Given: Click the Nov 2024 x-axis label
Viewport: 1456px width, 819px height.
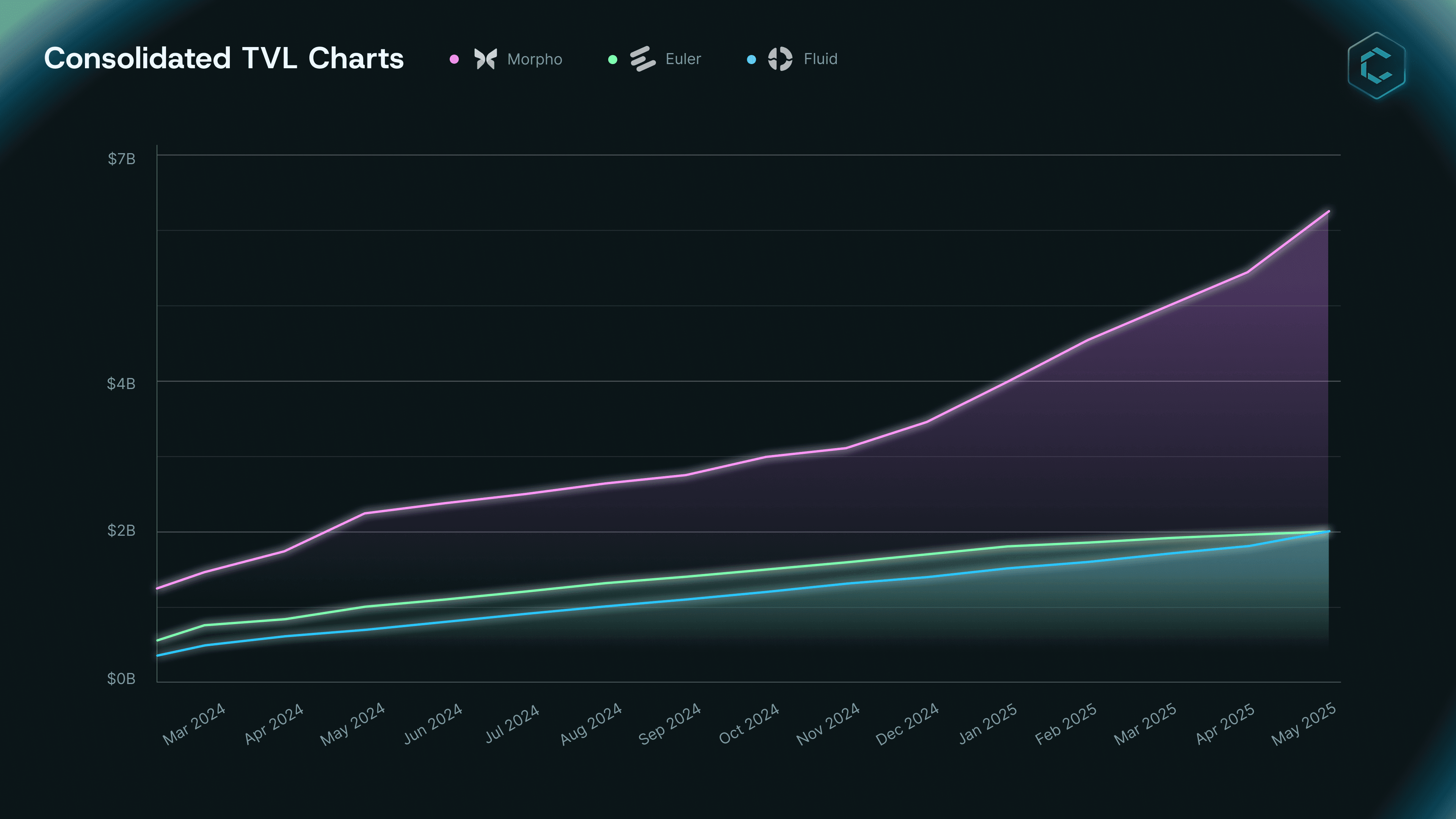Looking at the screenshot, I should tap(828, 724).
